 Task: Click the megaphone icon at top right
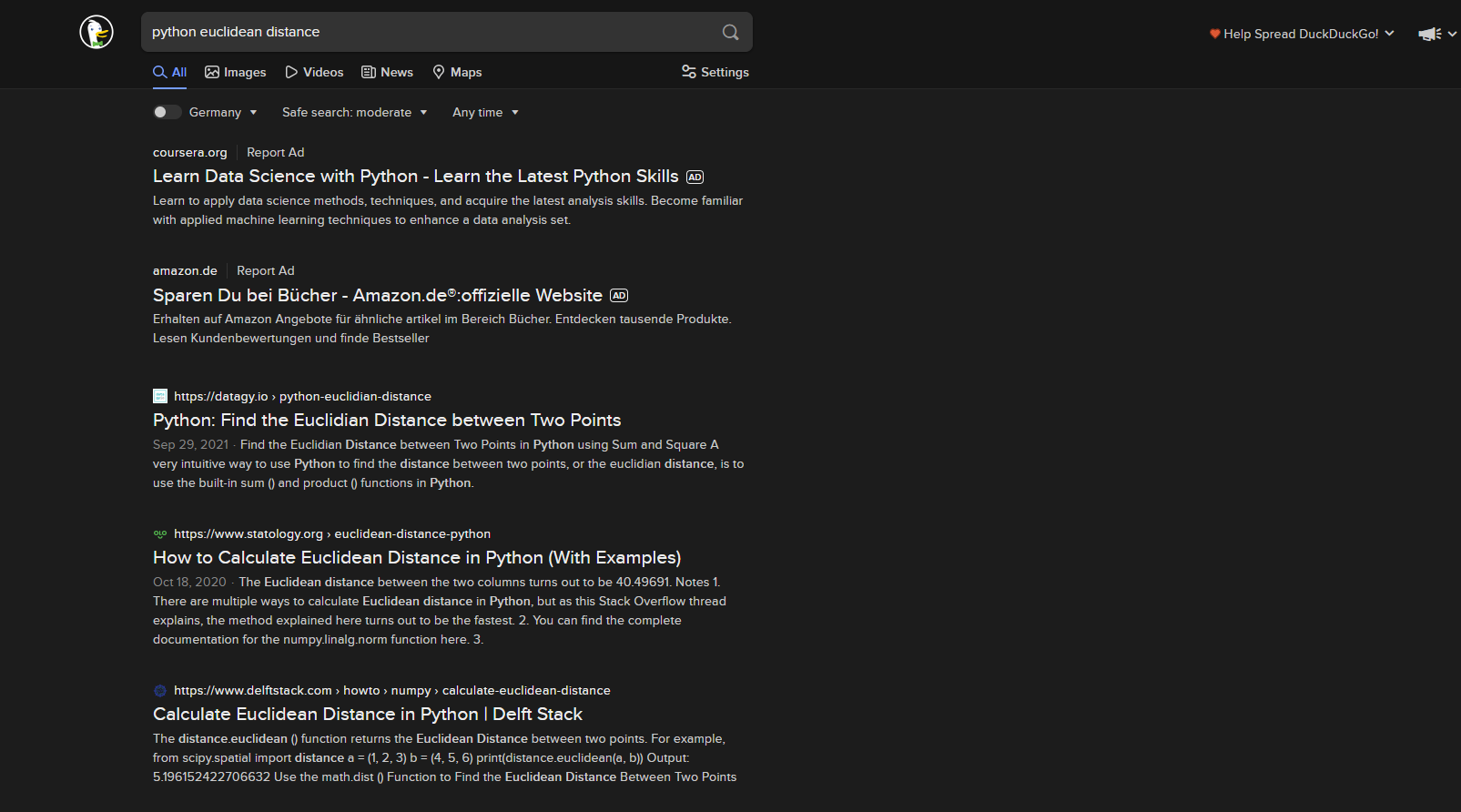click(x=1429, y=34)
